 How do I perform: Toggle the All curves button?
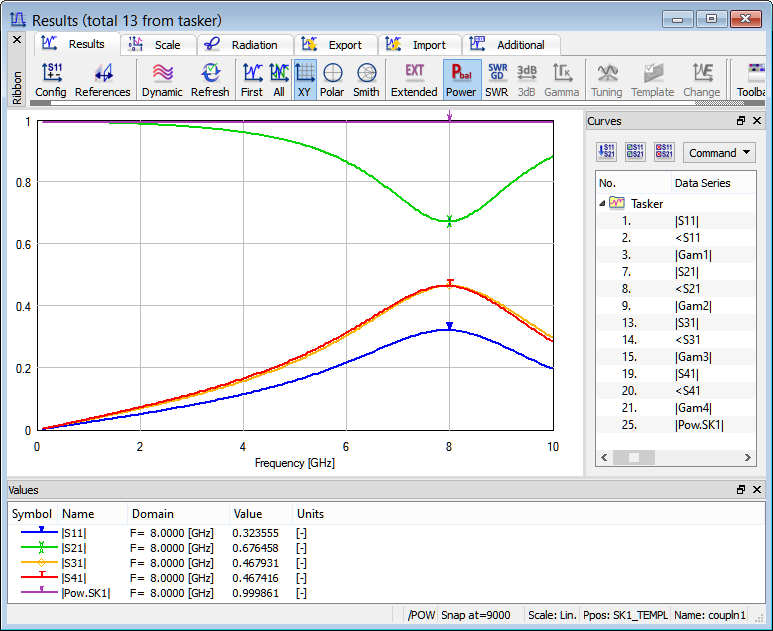[279, 80]
